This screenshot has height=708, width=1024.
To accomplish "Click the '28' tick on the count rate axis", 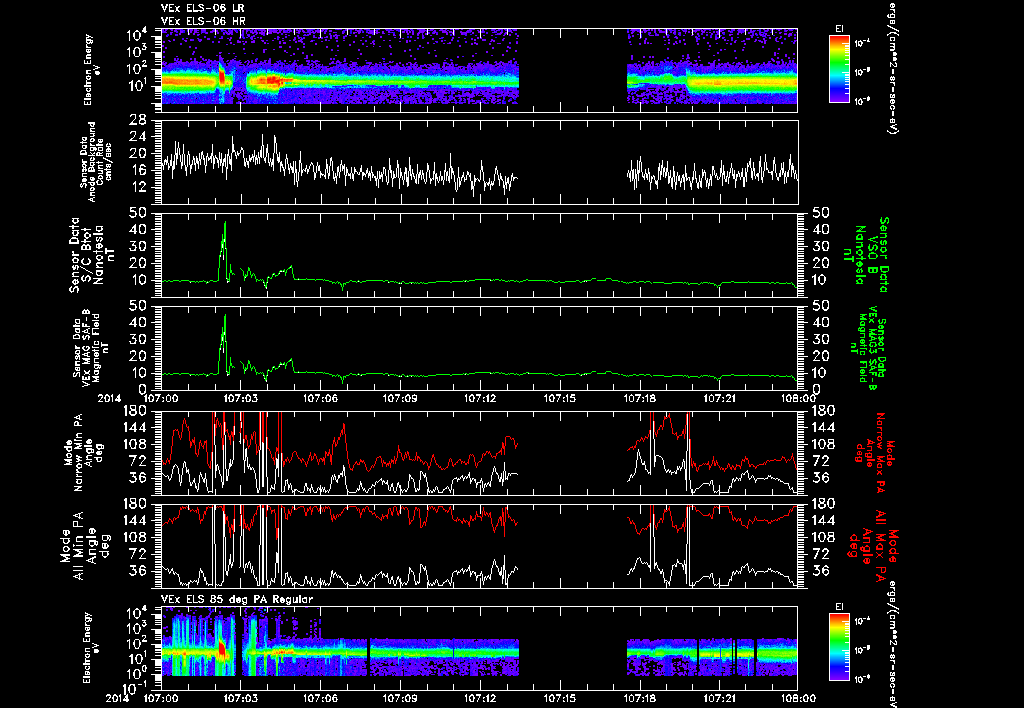I will [x=137, y=120].
